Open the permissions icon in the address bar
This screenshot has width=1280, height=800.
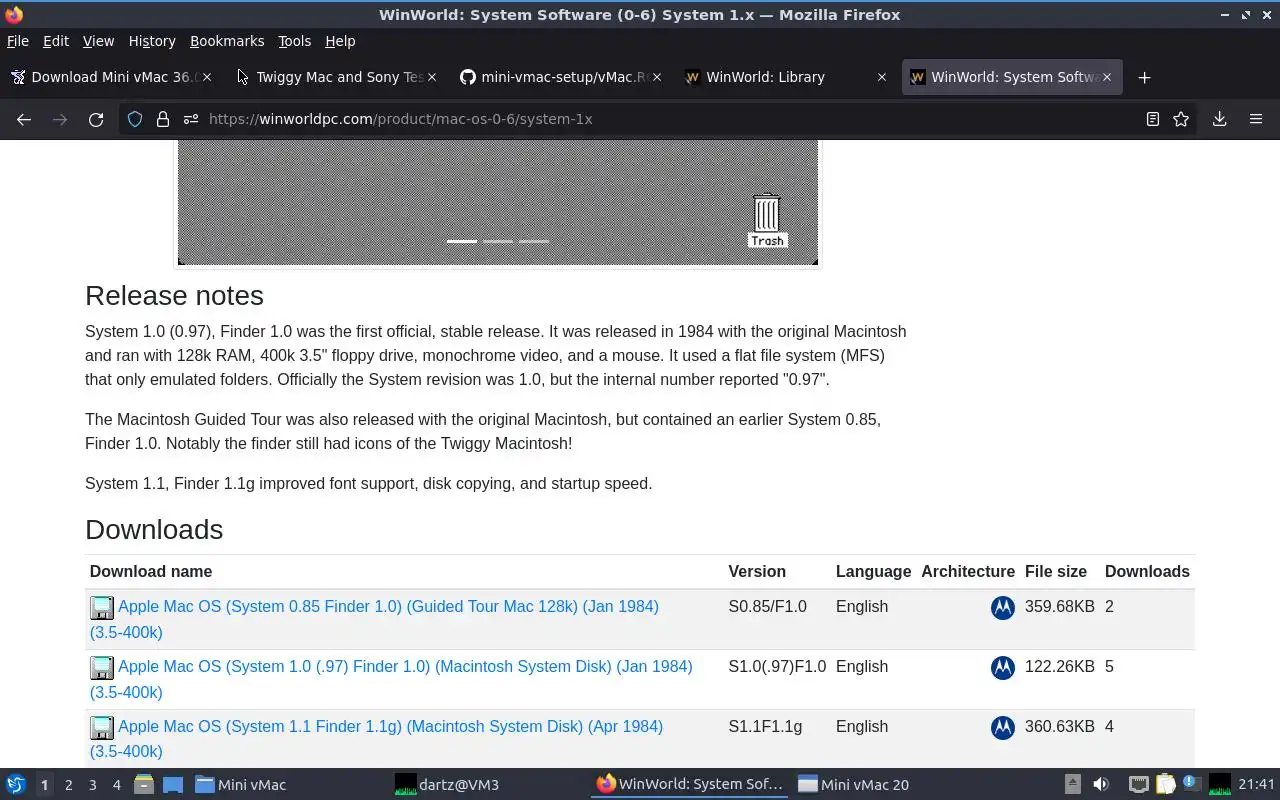pos(191,119)
